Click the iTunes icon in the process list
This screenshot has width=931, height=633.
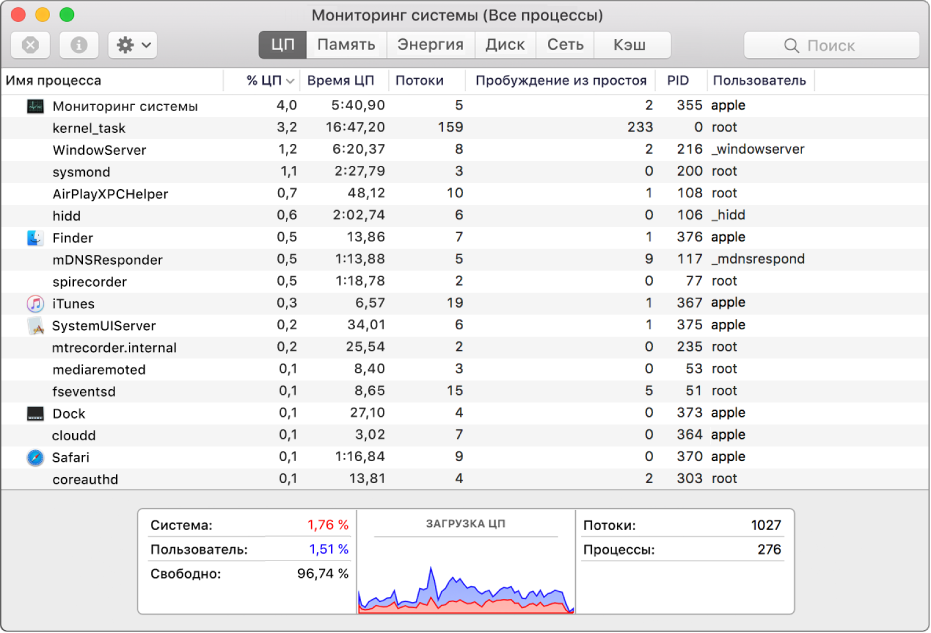tap(35, 304)
